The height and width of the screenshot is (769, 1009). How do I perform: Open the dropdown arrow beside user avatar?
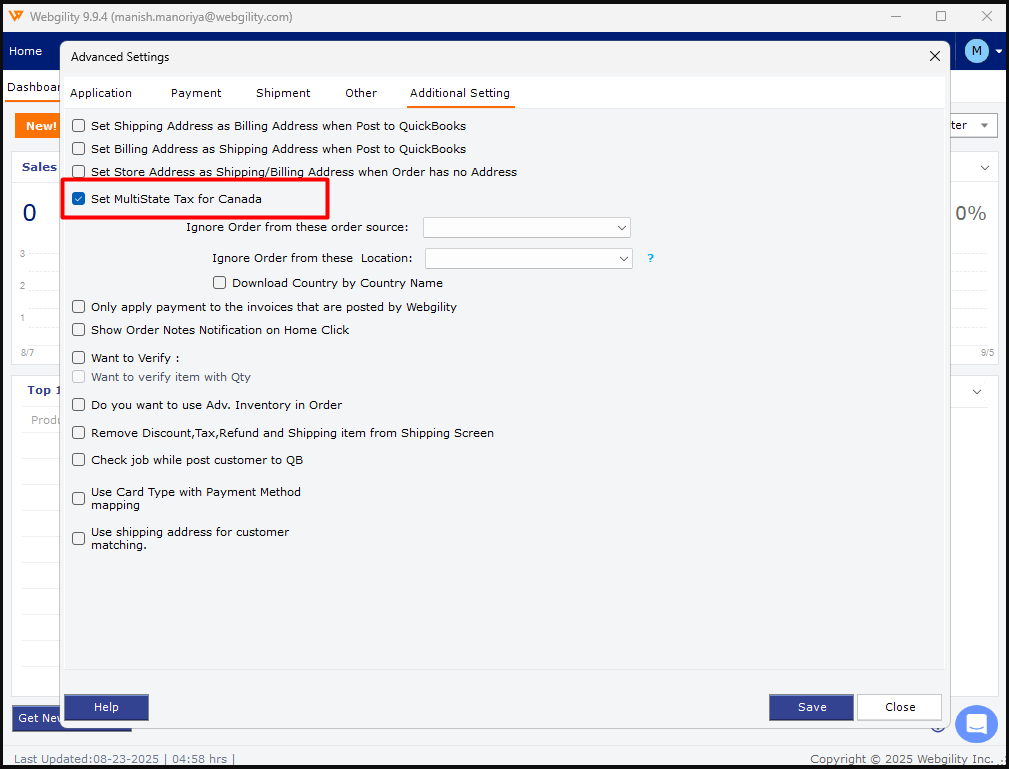pos(998,51)
